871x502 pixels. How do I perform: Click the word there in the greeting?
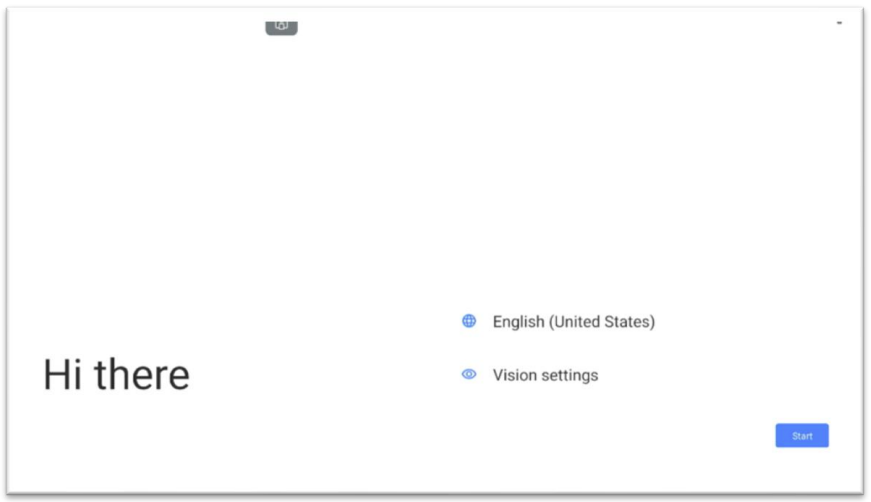[142, 375]
